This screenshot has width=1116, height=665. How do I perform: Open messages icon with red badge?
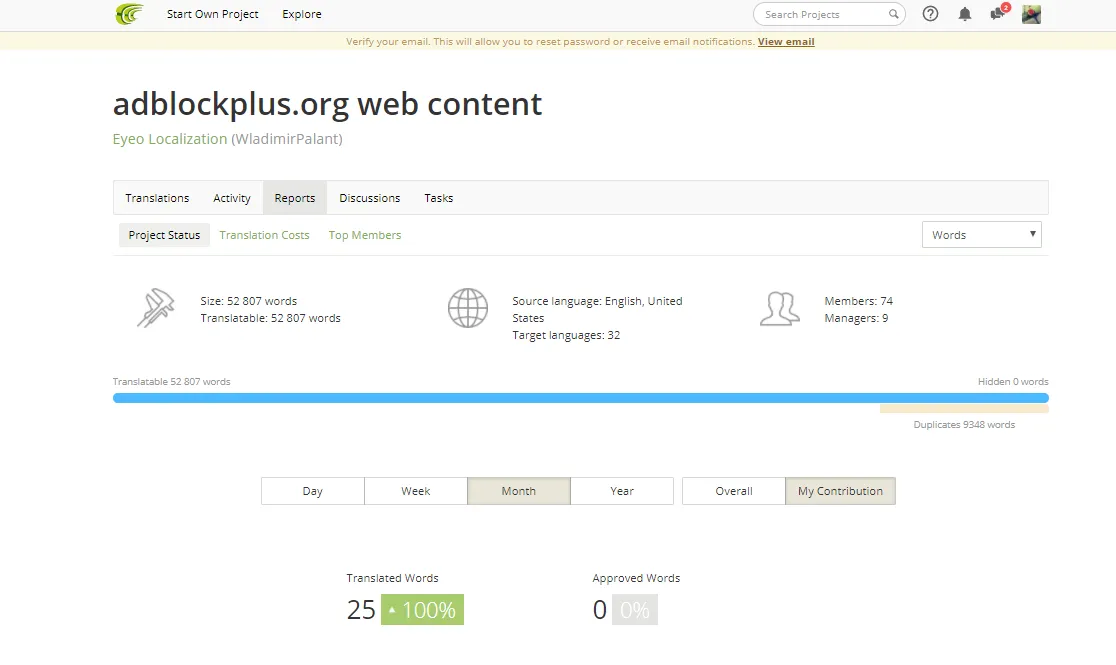999,12
